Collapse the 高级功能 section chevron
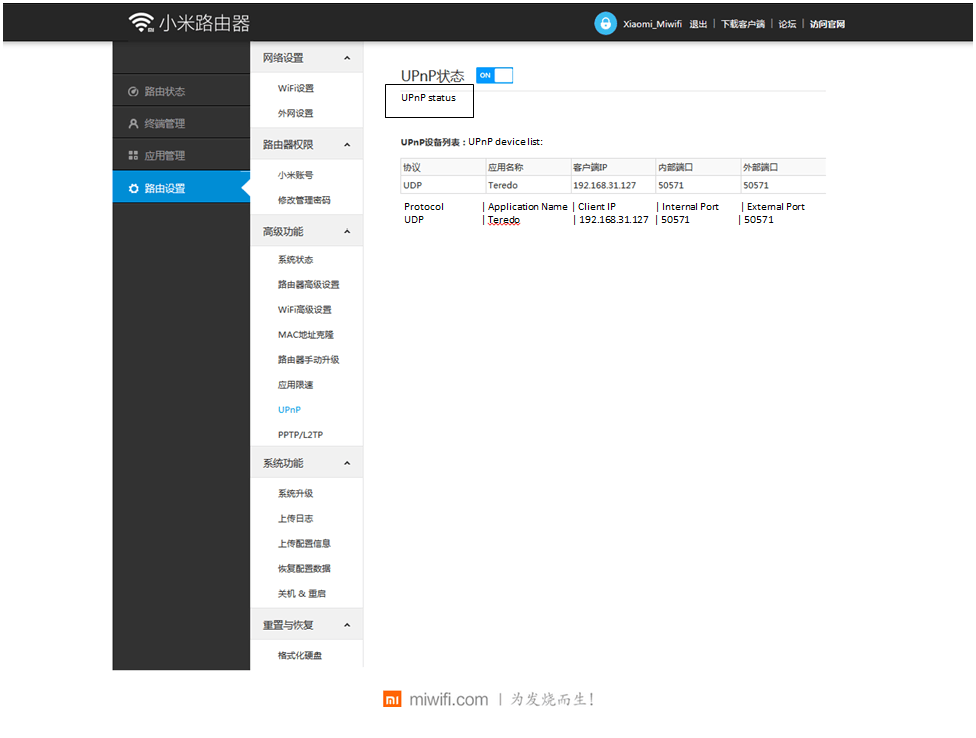Screen dimensions: 976x738 [x=347, y=231]
